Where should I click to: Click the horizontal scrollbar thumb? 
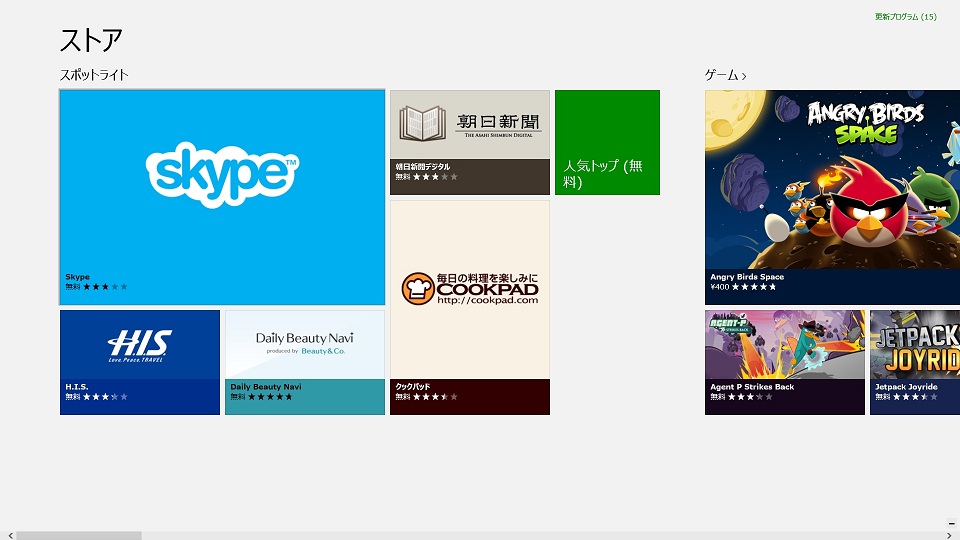click(78, 535)
